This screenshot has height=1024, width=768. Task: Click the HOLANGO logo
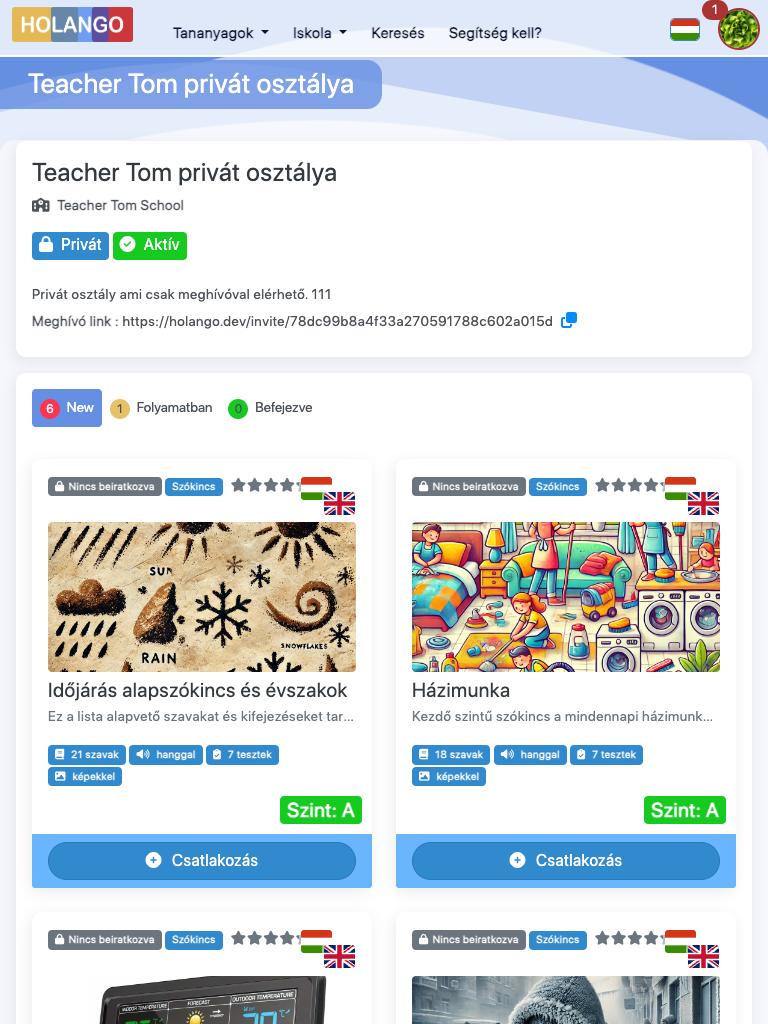(72, 25)
